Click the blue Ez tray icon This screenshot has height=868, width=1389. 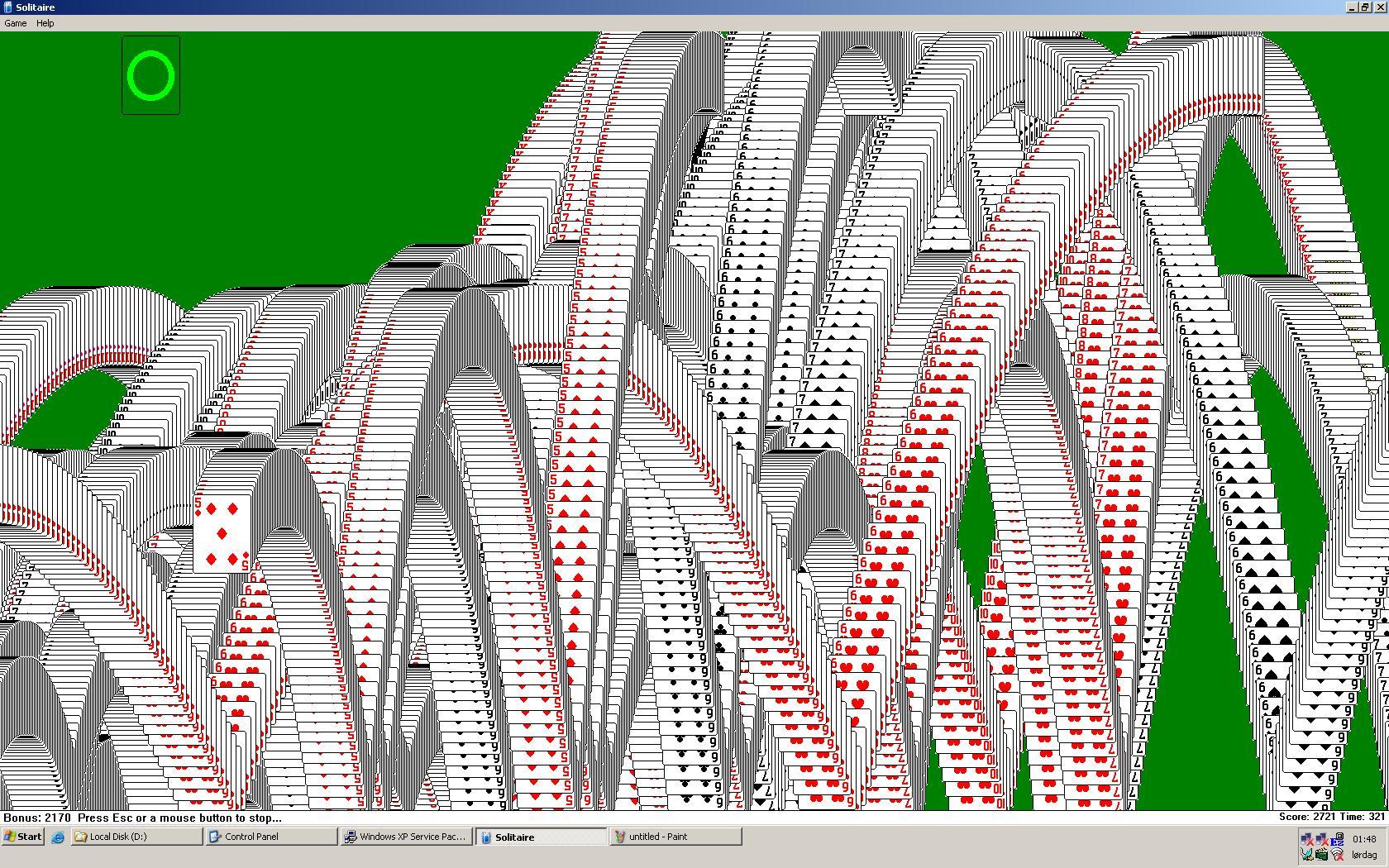click(1337, 839)
